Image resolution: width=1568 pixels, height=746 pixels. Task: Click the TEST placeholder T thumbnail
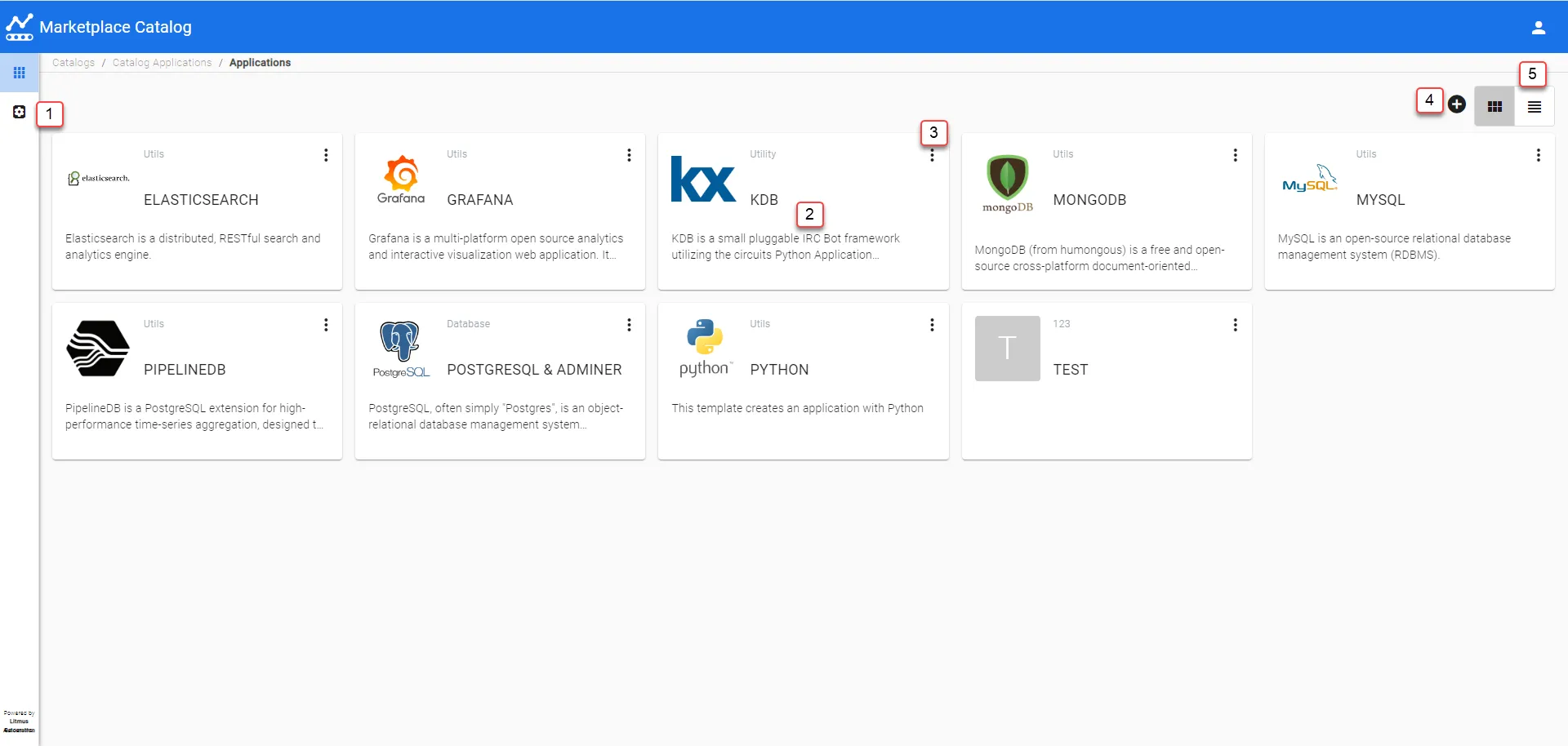[x=1007, y=349]
